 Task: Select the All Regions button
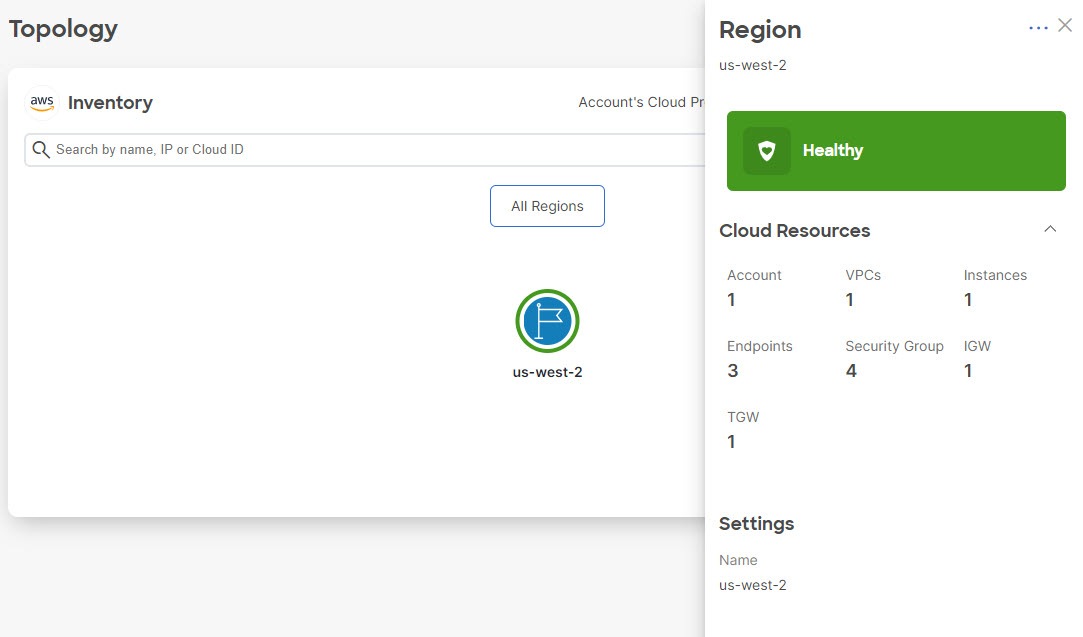(x=547, y=206)
